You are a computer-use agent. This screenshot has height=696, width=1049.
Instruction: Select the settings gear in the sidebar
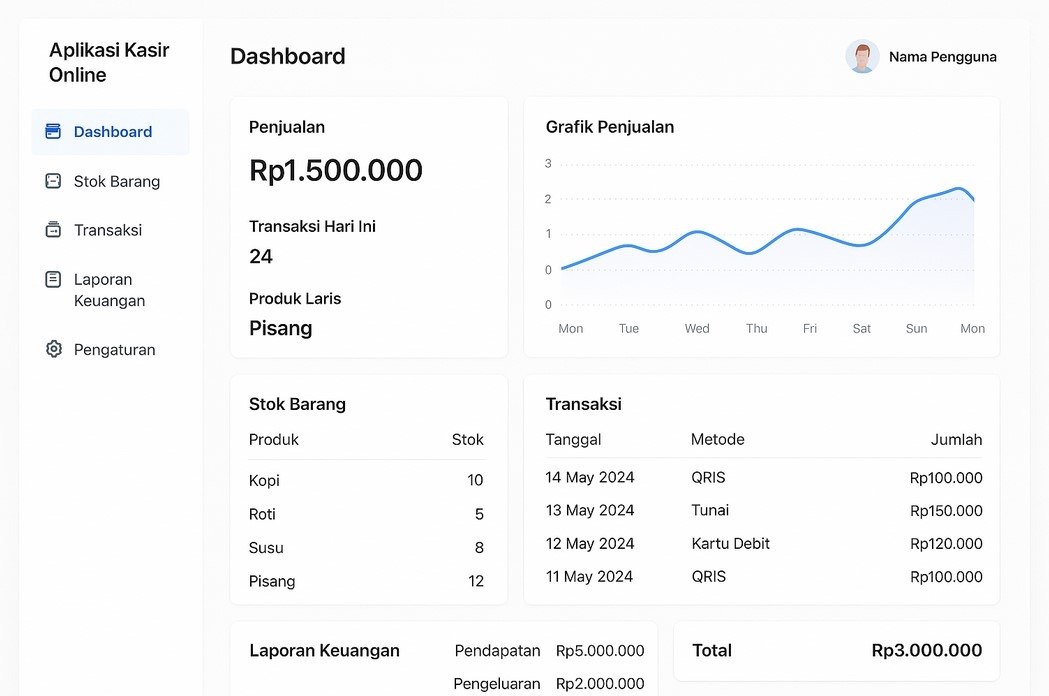click(x=52, y=349)
